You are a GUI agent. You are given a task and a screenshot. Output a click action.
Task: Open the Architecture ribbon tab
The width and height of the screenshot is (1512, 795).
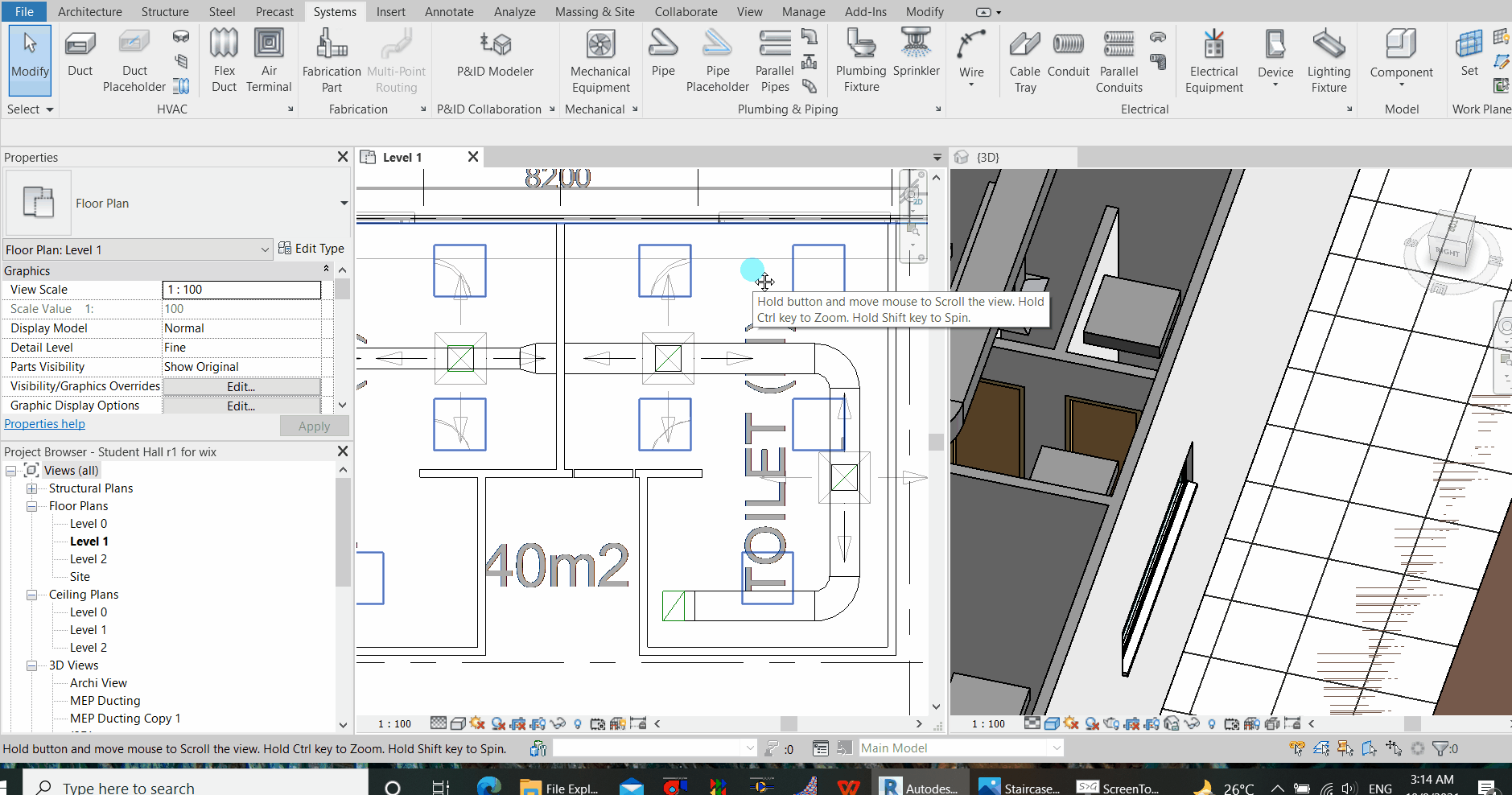coord(90,11)
